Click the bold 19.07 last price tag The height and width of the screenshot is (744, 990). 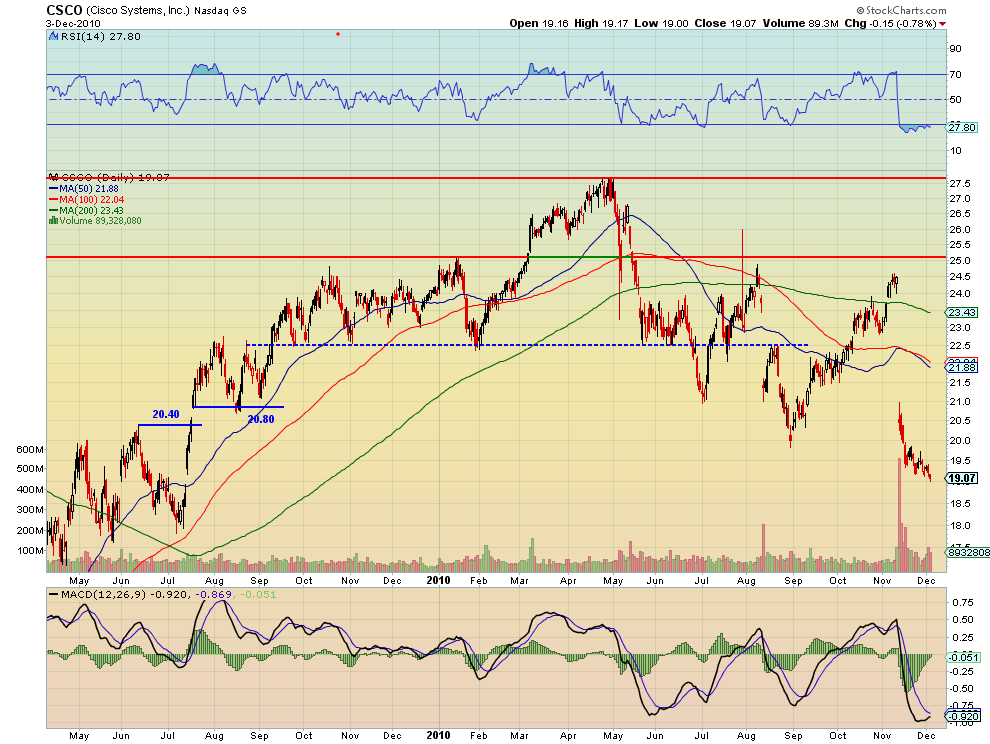tap(962, 478)
